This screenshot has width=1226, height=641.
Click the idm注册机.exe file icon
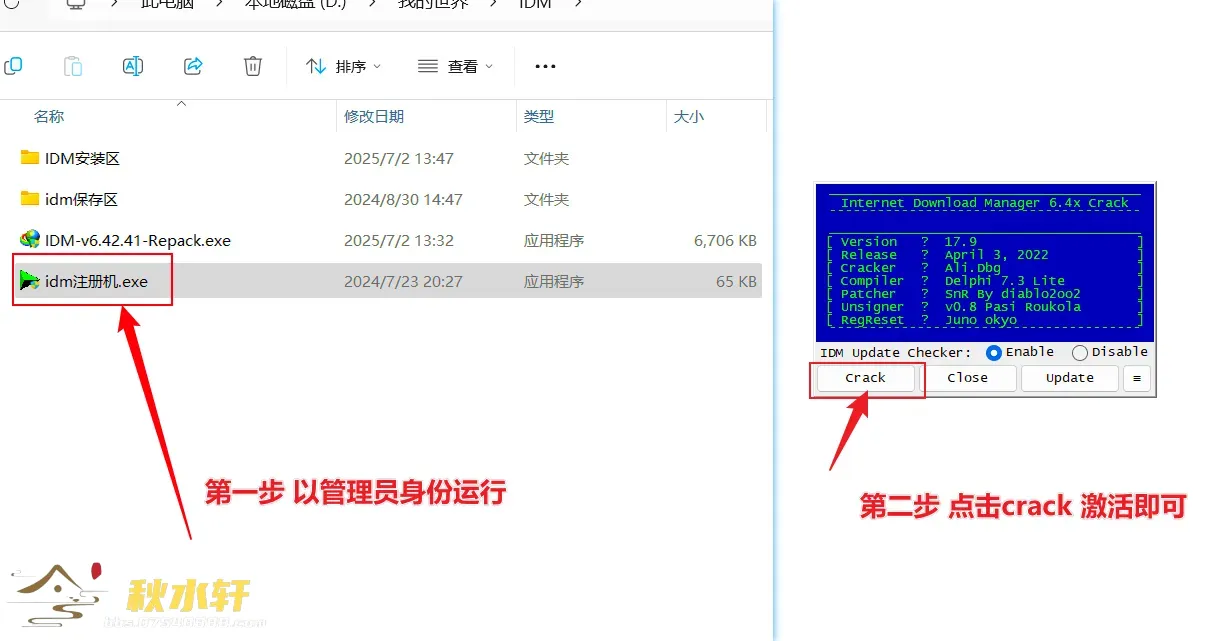[x=29, y=281]
